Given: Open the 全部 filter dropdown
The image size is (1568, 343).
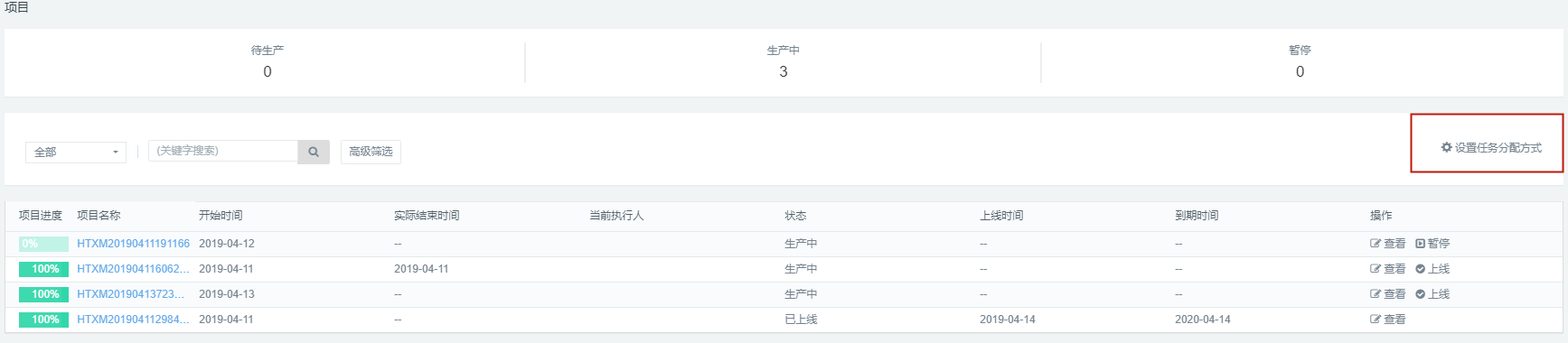Looking at the screenshot, I should [x=76, y=152].
